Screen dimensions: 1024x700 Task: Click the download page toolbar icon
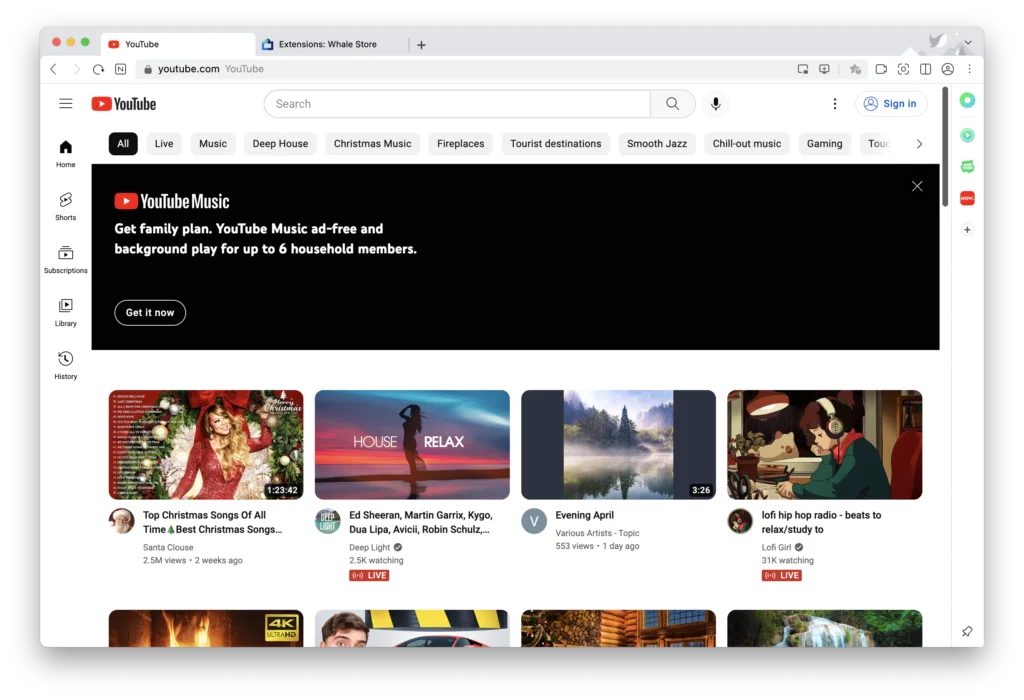coord(825,69)
